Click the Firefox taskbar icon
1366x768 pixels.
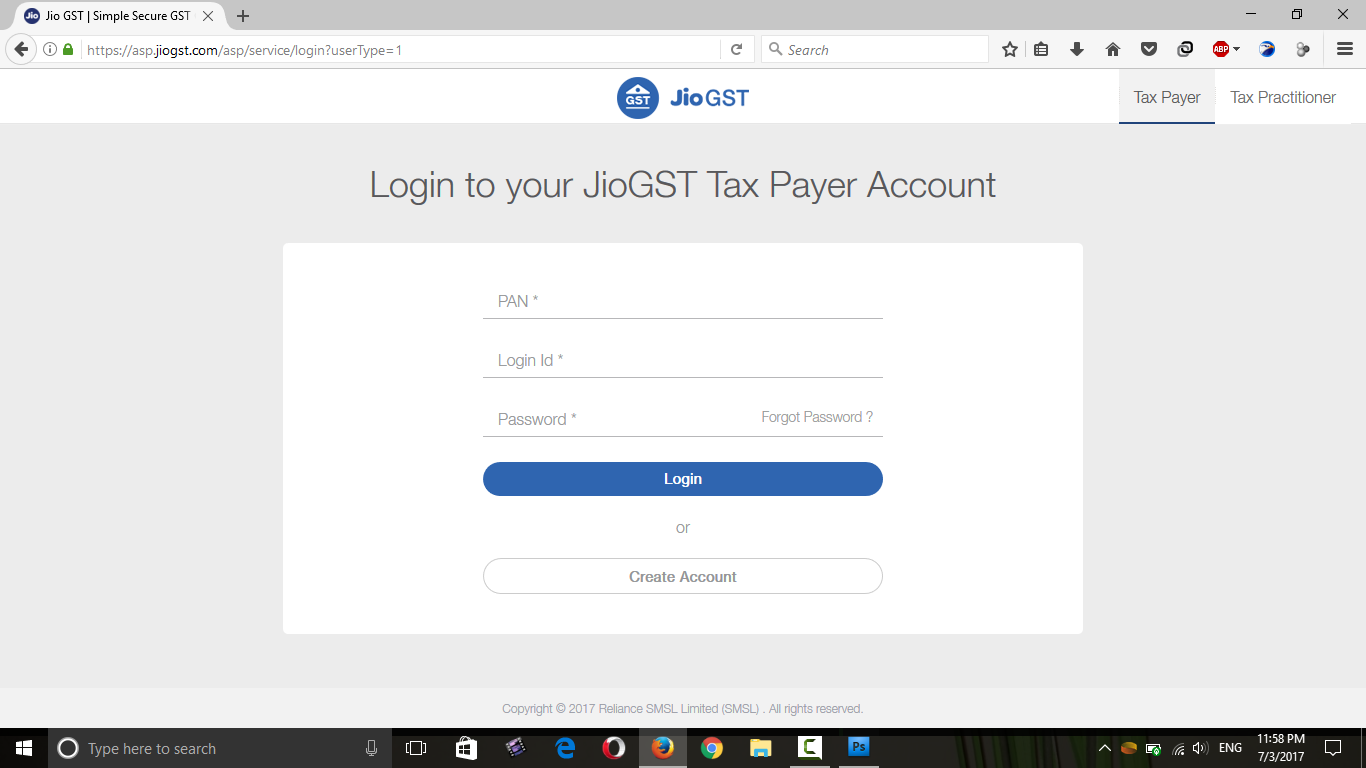pyautogui.click(x=662, y=748)
